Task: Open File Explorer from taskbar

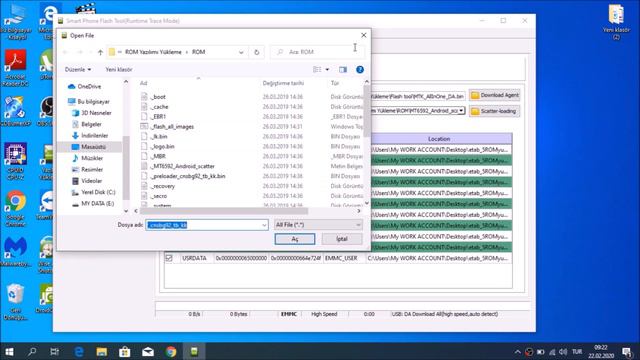Action: pos(102,351)
